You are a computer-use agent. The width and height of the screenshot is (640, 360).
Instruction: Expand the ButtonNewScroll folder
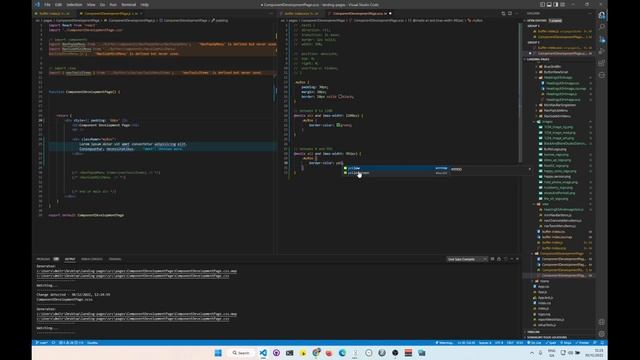[556, 72]
